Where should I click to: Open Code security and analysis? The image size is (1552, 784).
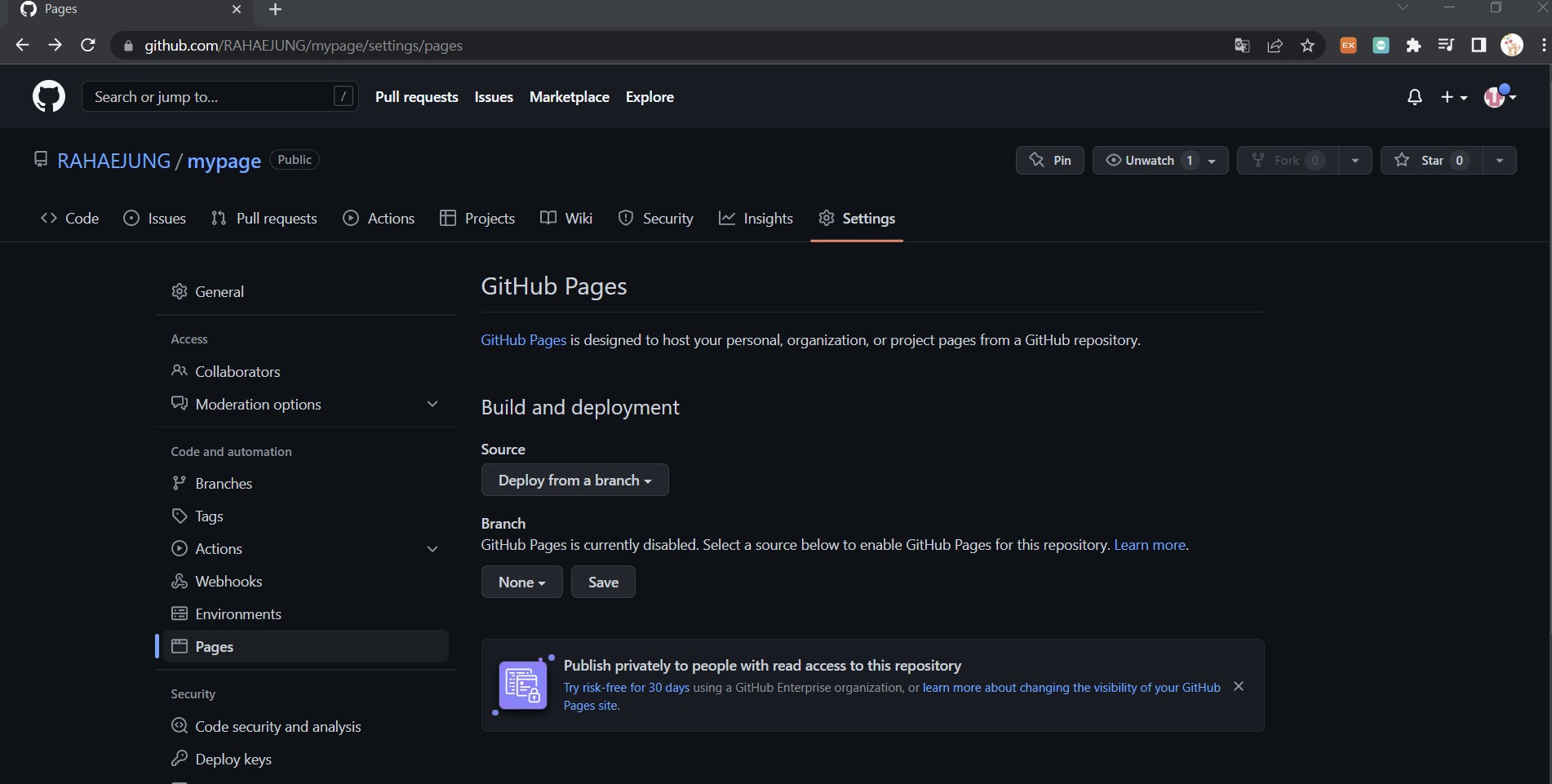[x=306, y=726]
